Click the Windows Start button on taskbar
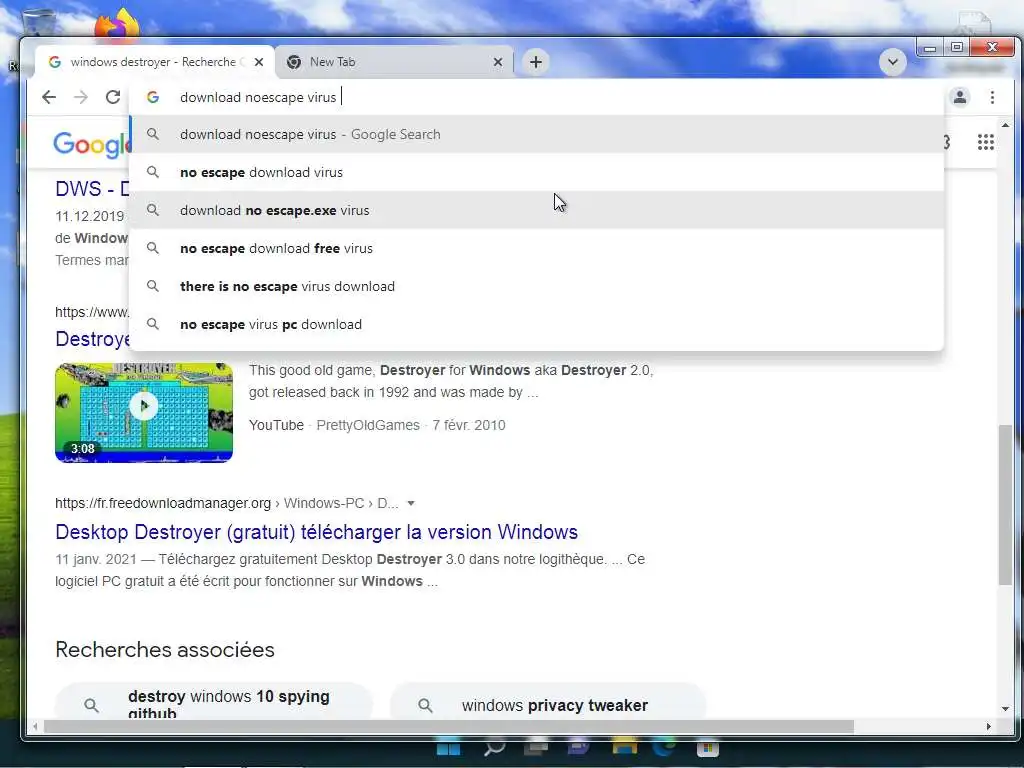Screen dimensions: 1024x768 448,749
